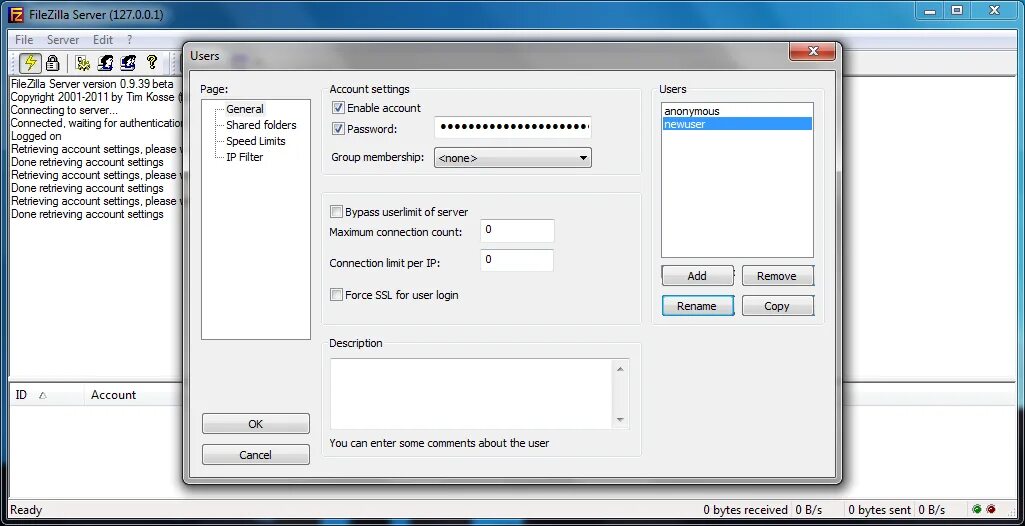Image resolution: width=1025 pixels, height=526 pixels.
Task: Click the red status indicator light
Action: (x=991, y=510)
